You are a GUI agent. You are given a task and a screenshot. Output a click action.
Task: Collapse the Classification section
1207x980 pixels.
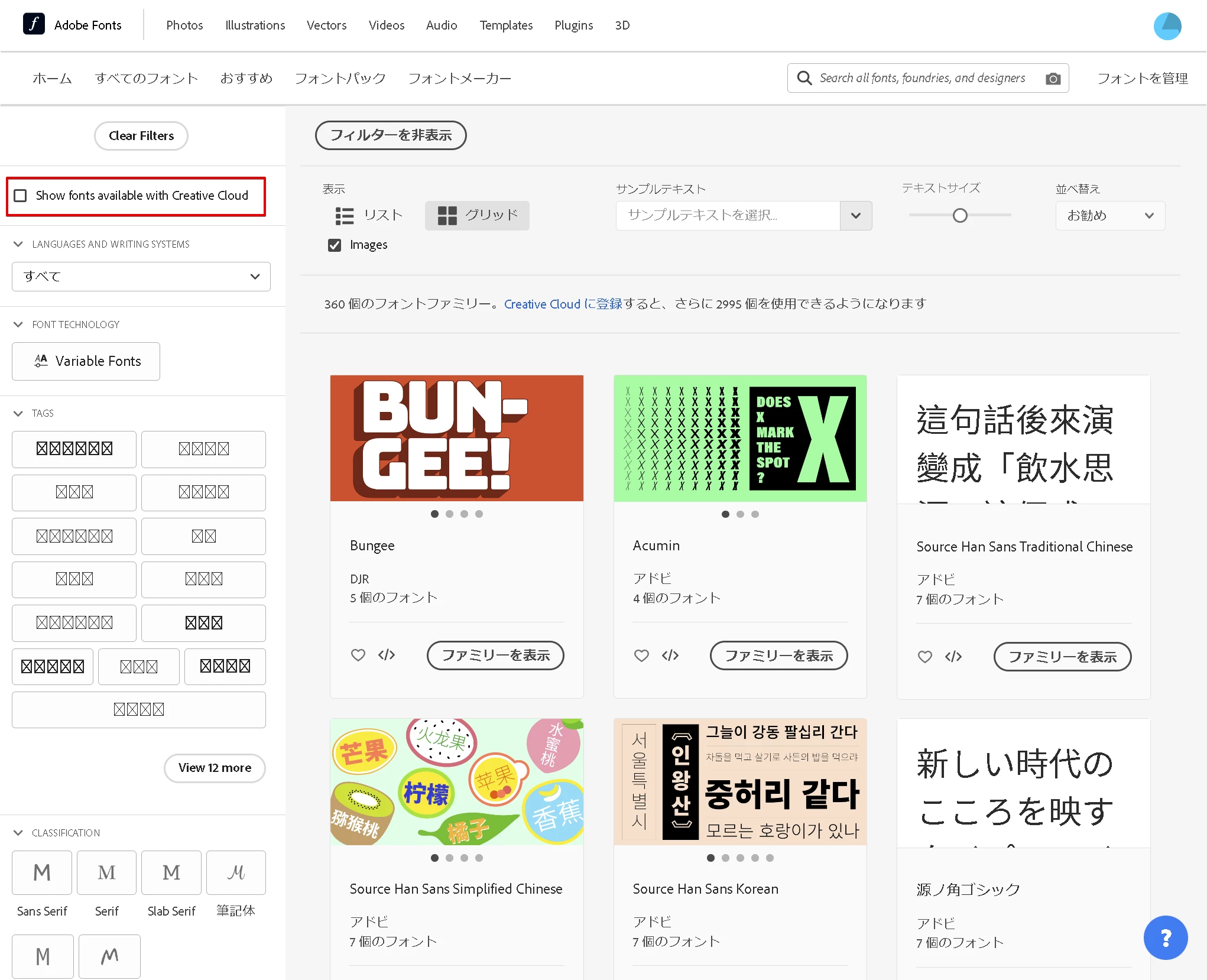pos(18,833)
